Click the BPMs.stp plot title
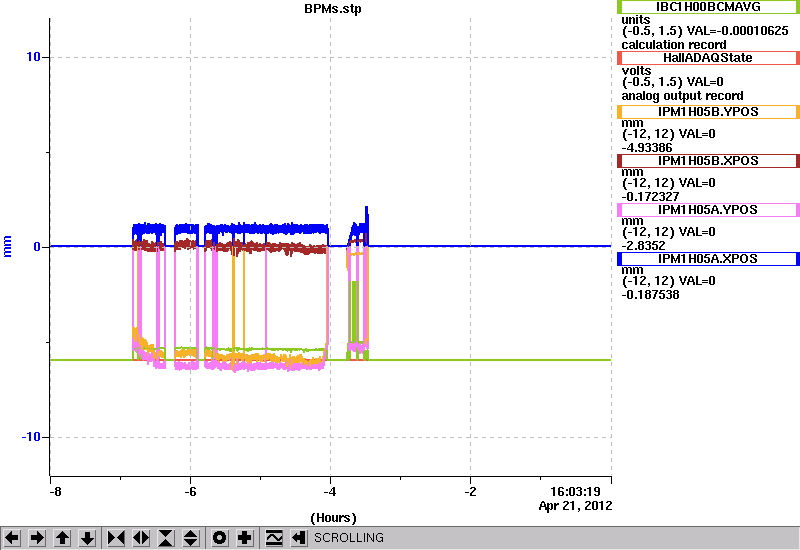 [x=333, y=9]
